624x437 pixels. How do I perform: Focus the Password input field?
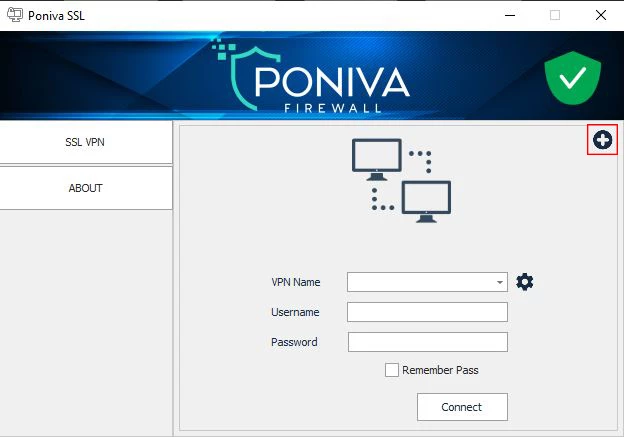427,342
